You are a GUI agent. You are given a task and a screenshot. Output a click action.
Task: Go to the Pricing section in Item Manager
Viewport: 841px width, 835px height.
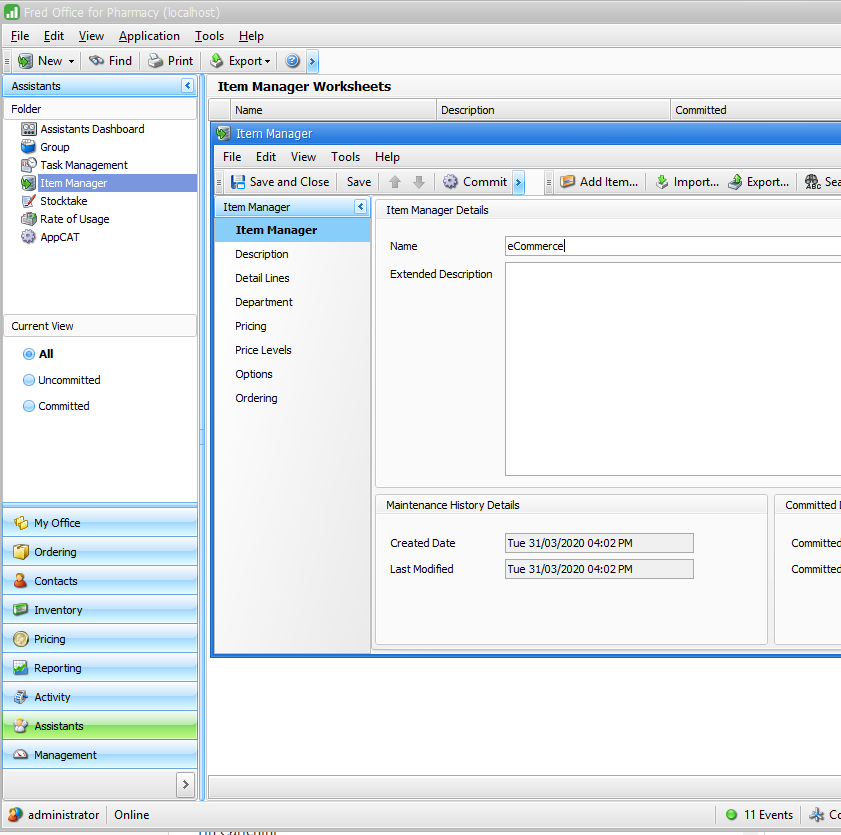251,326
